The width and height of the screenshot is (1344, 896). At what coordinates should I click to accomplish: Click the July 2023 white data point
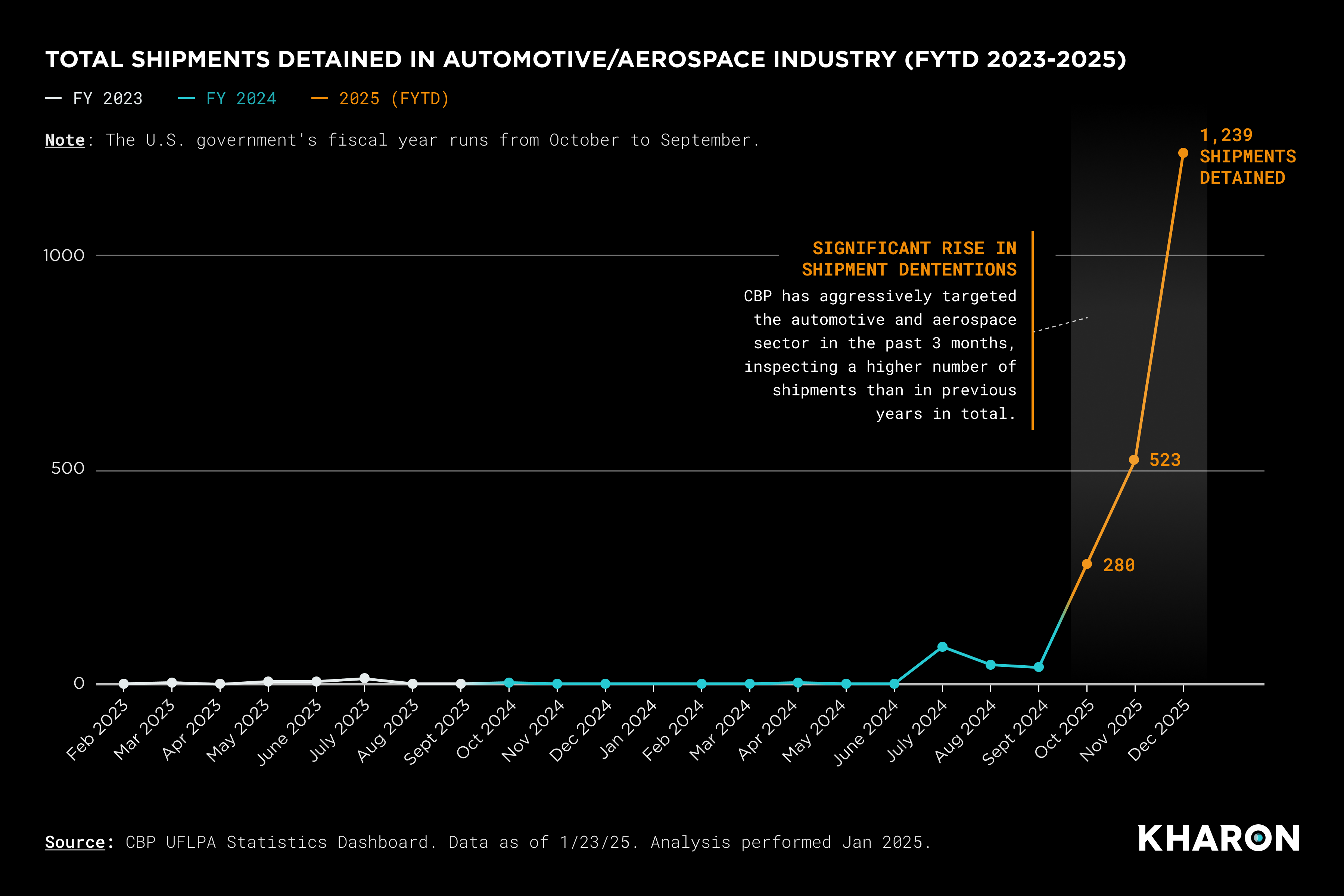click(x=365, y=678)
